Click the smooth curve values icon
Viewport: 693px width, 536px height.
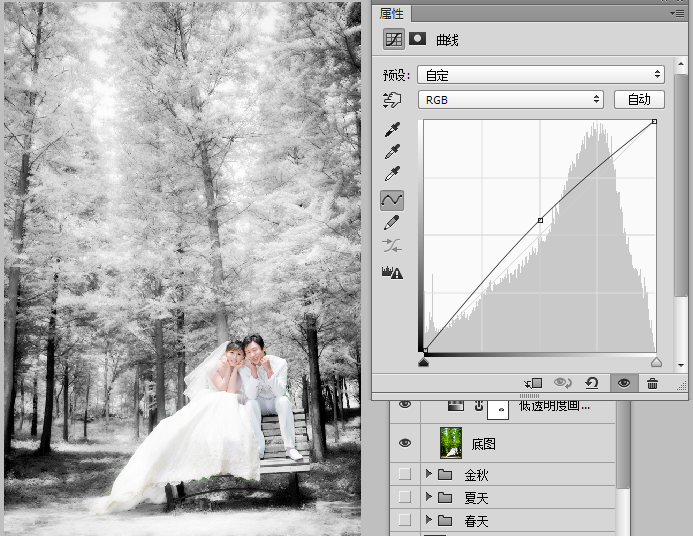392,245
